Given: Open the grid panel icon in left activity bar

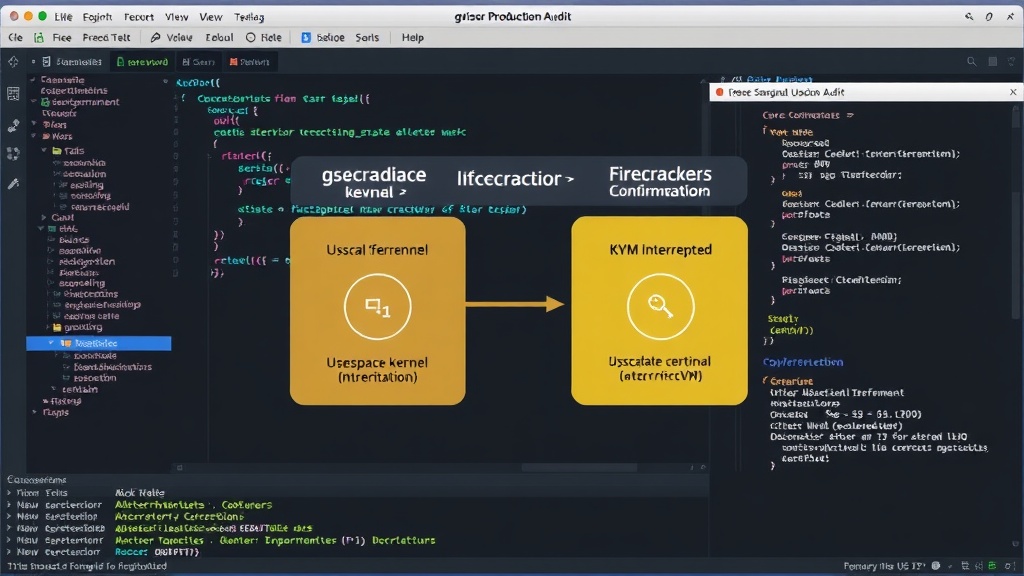Looking at the screenshot, I should [x=13, y=93].
